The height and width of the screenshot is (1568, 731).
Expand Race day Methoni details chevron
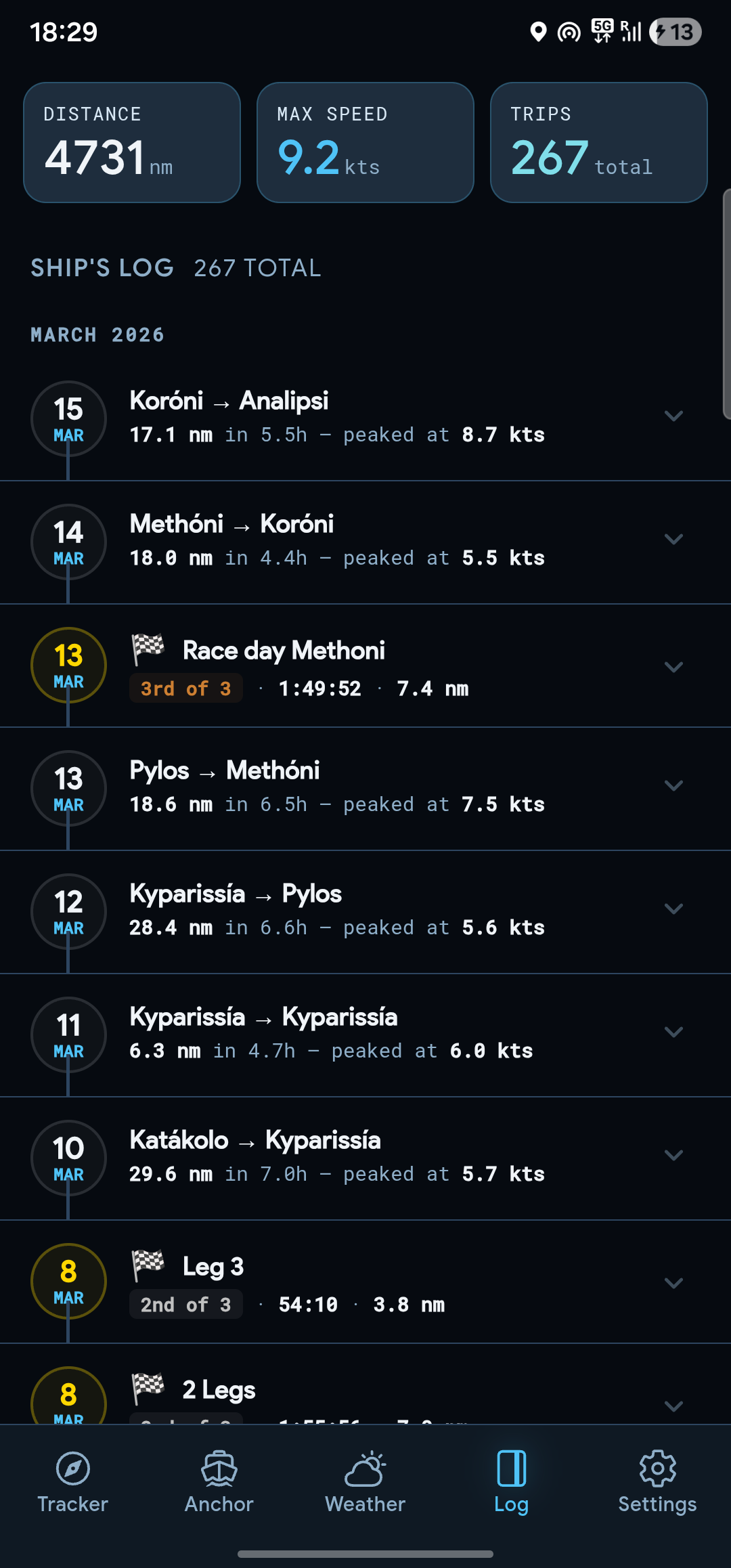pyautogui.click(x=673, y=667)
